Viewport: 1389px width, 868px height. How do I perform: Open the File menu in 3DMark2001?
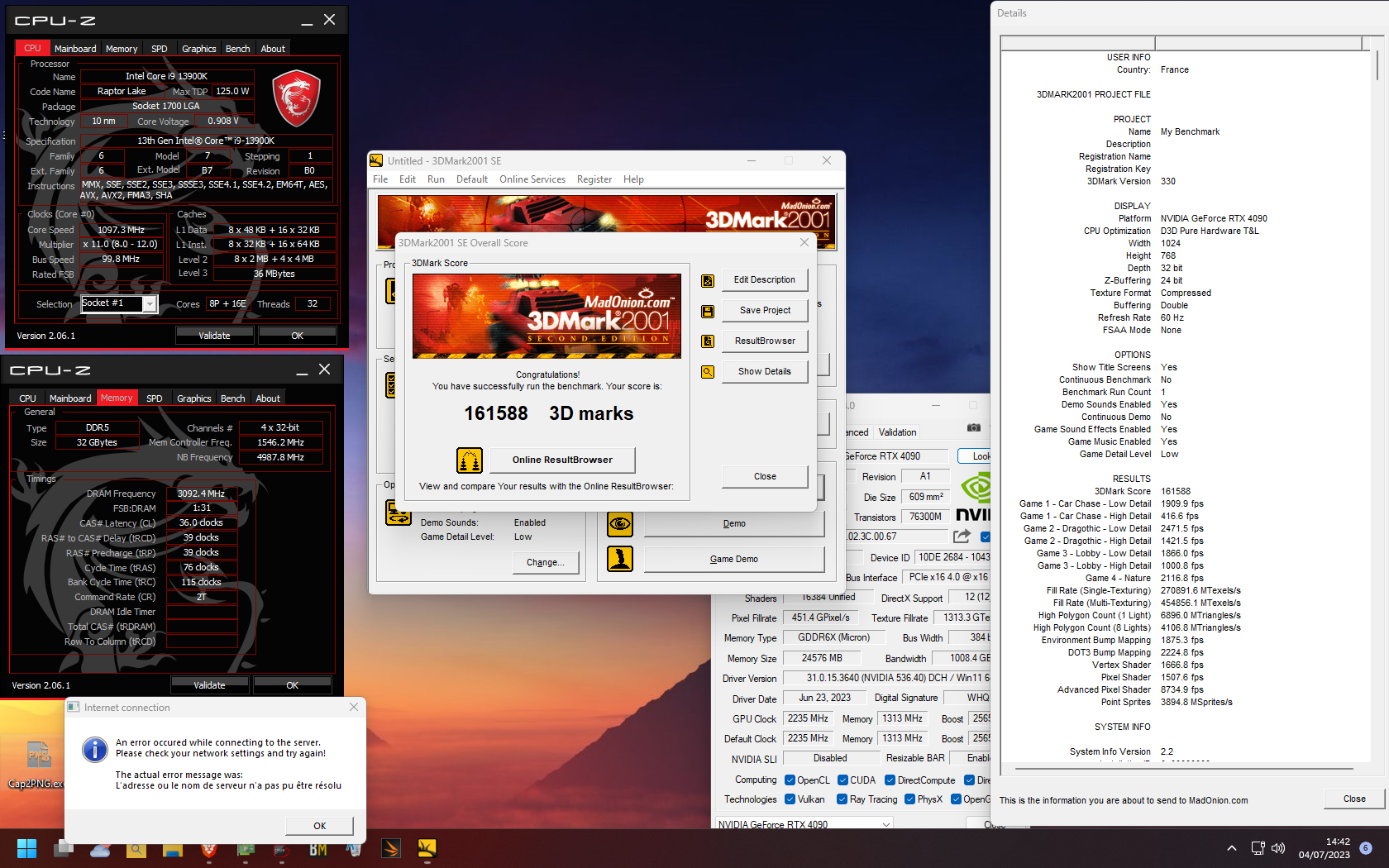coord(380,179)
